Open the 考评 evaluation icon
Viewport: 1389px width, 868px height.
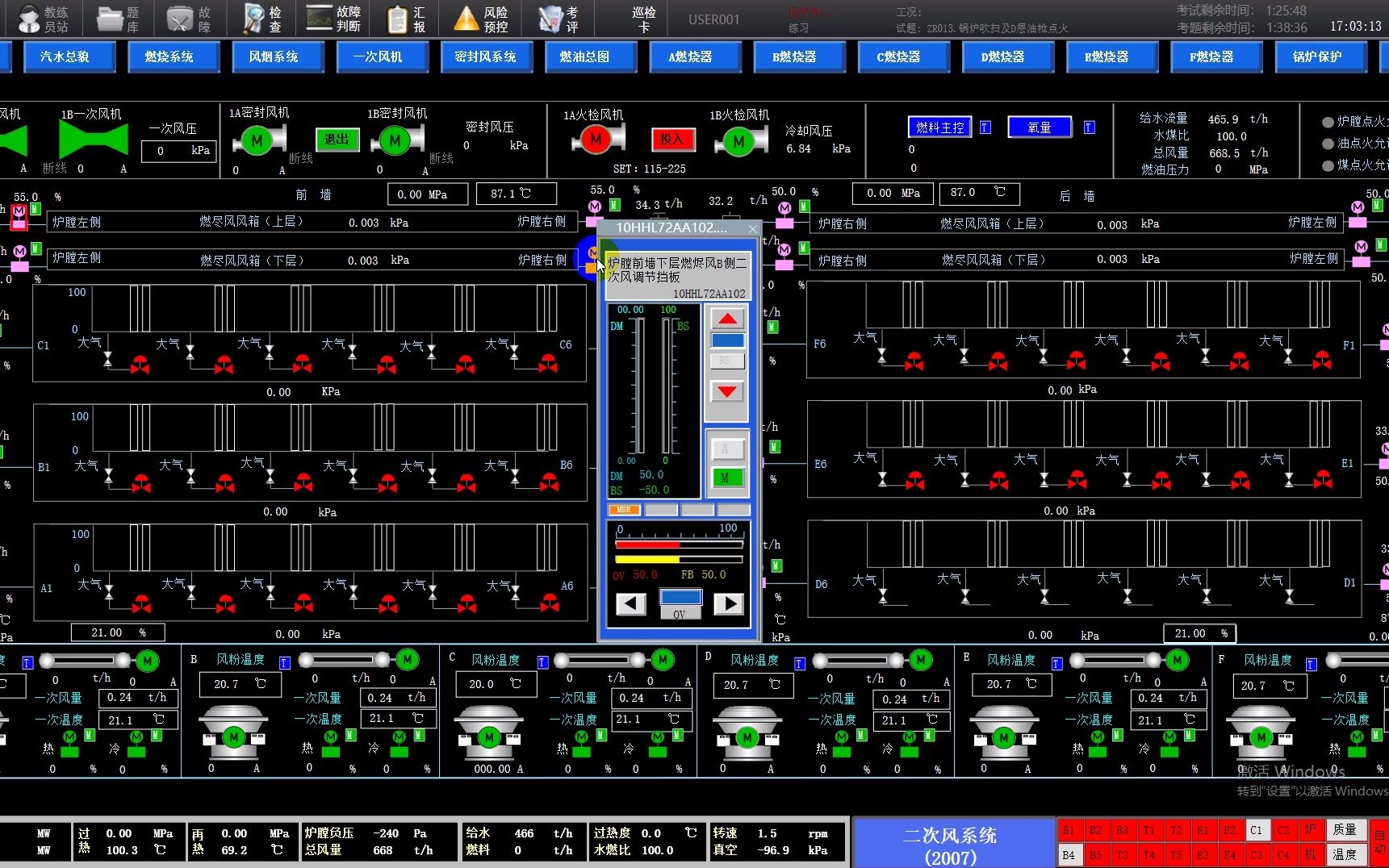(550, 18)
